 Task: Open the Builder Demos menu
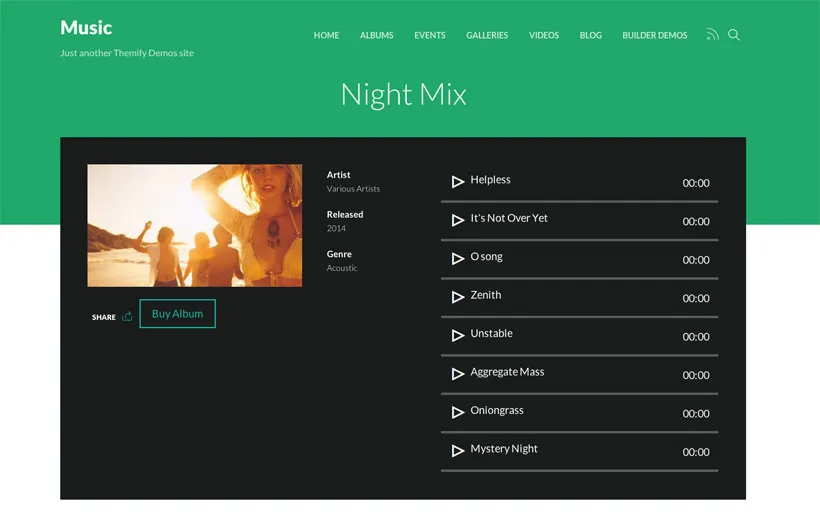tap(654, 36)
